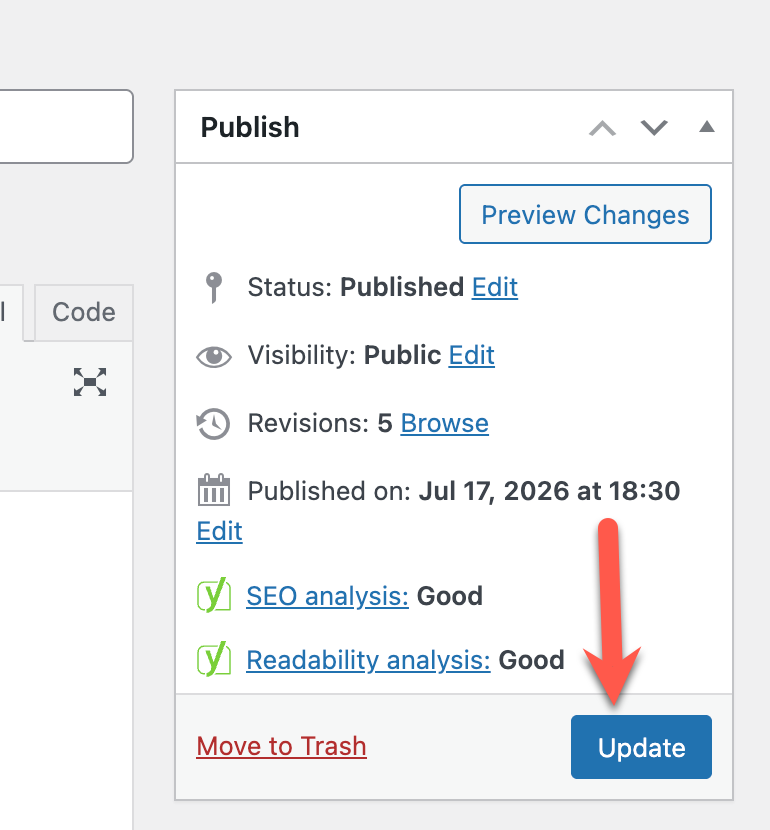Viewport: 770px width, 830px height.
Task: Edit the Public visibility setting
Action: pos(472,355)
